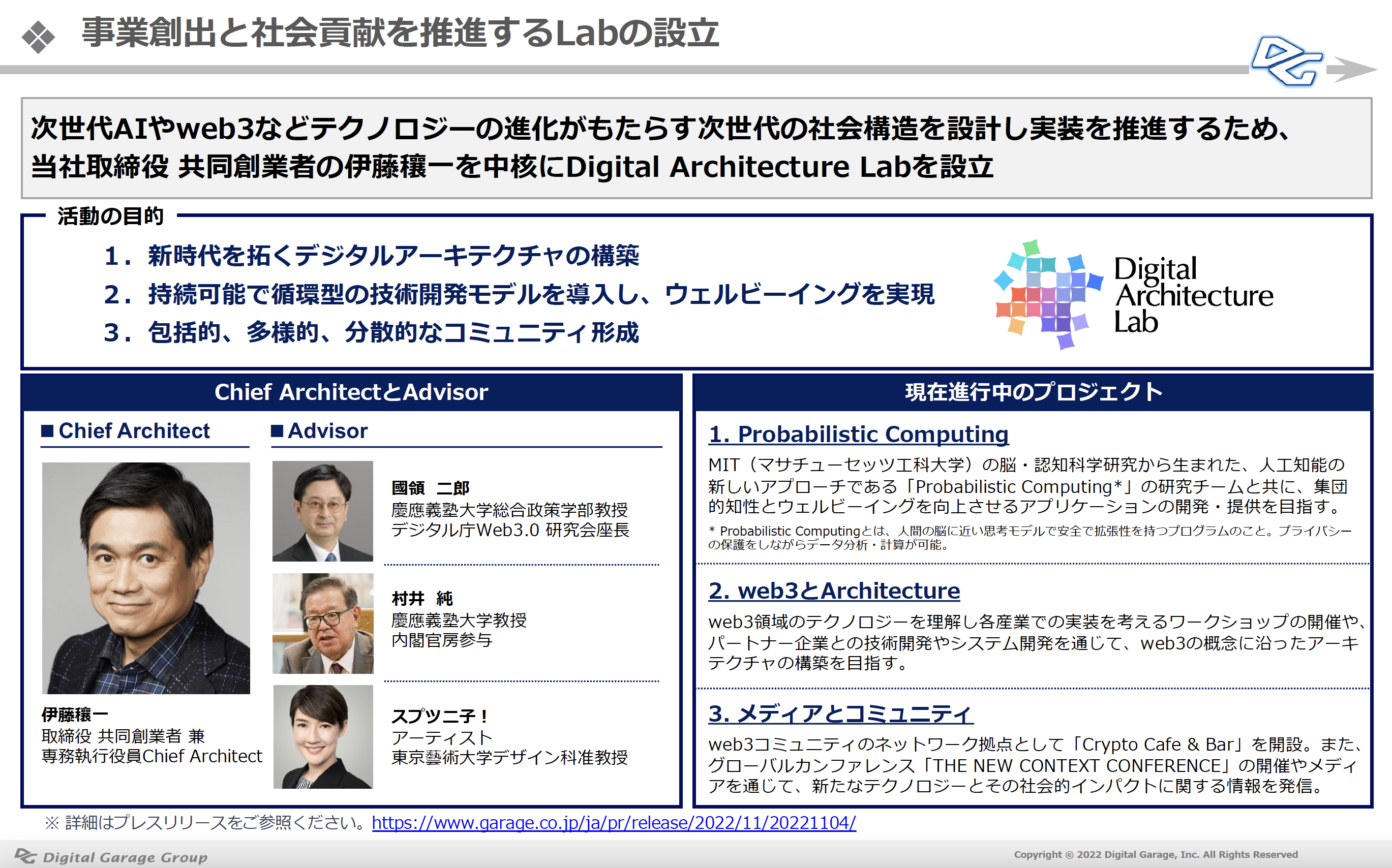This screenshot has height=868, width=1392.
Task: Click the '■ Advisor' subheading
Action: pos(319,431)
